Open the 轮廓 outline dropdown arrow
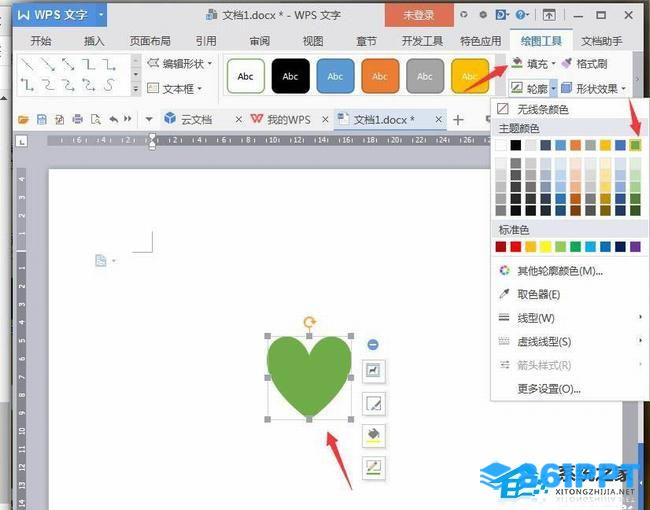Viewport: 650px width, 510px height. [x=553, y=88]
